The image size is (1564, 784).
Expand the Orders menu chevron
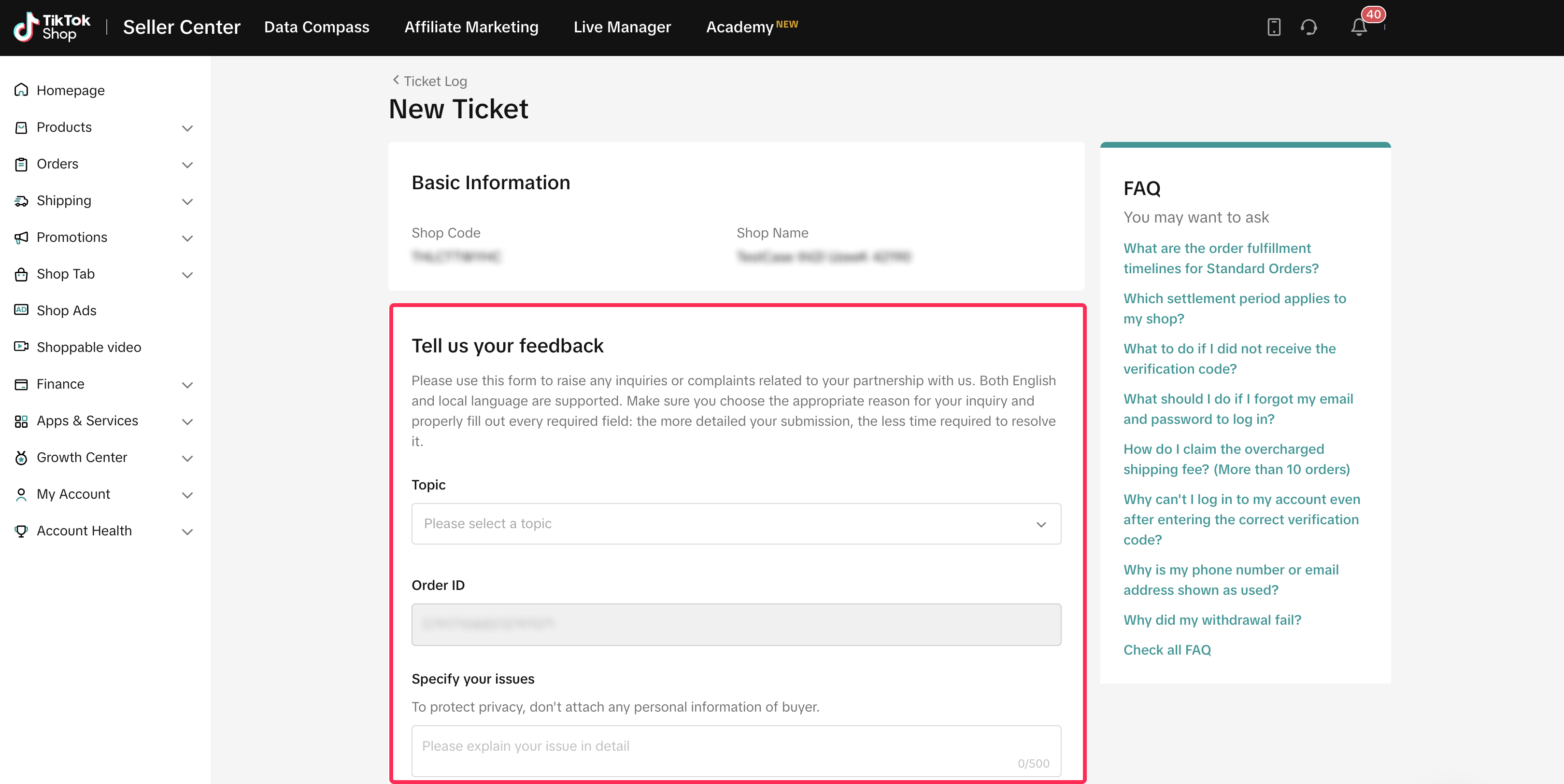[187, 165]
